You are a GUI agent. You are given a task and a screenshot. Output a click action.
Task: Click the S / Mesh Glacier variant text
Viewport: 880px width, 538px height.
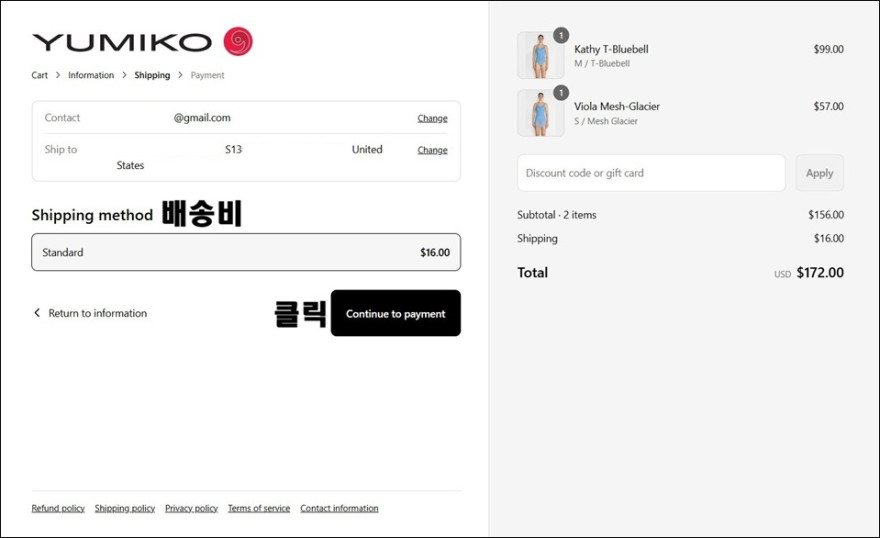606,121
